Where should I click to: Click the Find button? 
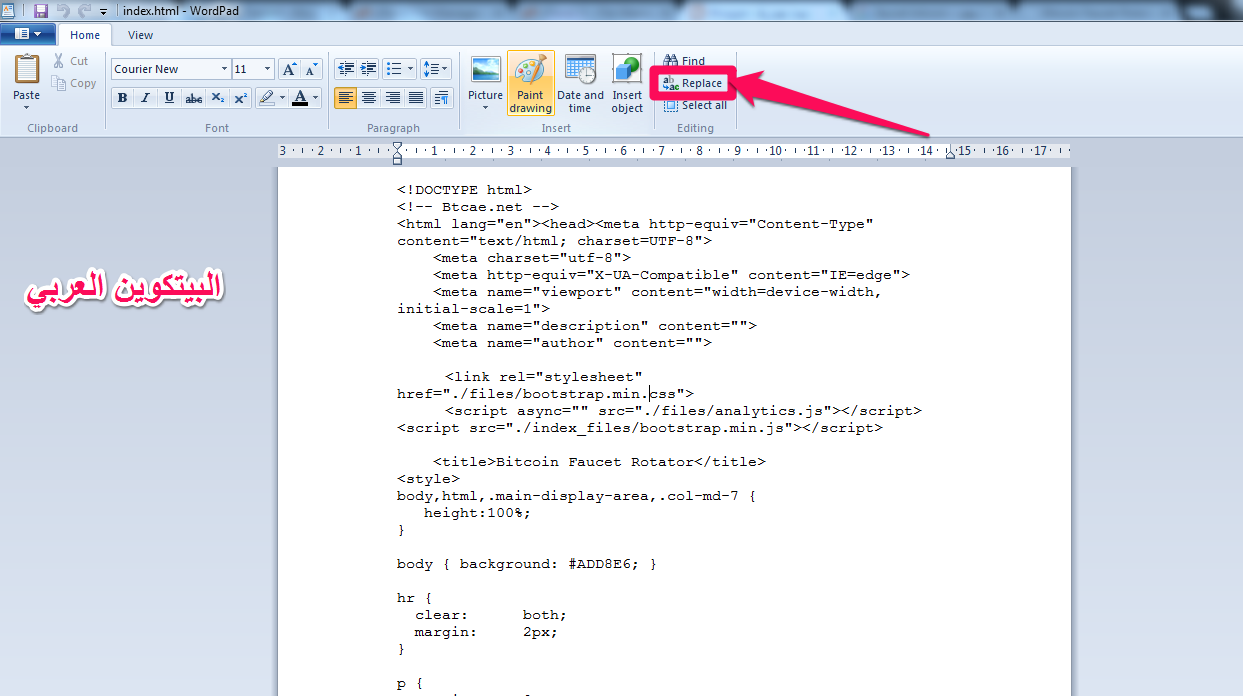[x=685, y=61]
